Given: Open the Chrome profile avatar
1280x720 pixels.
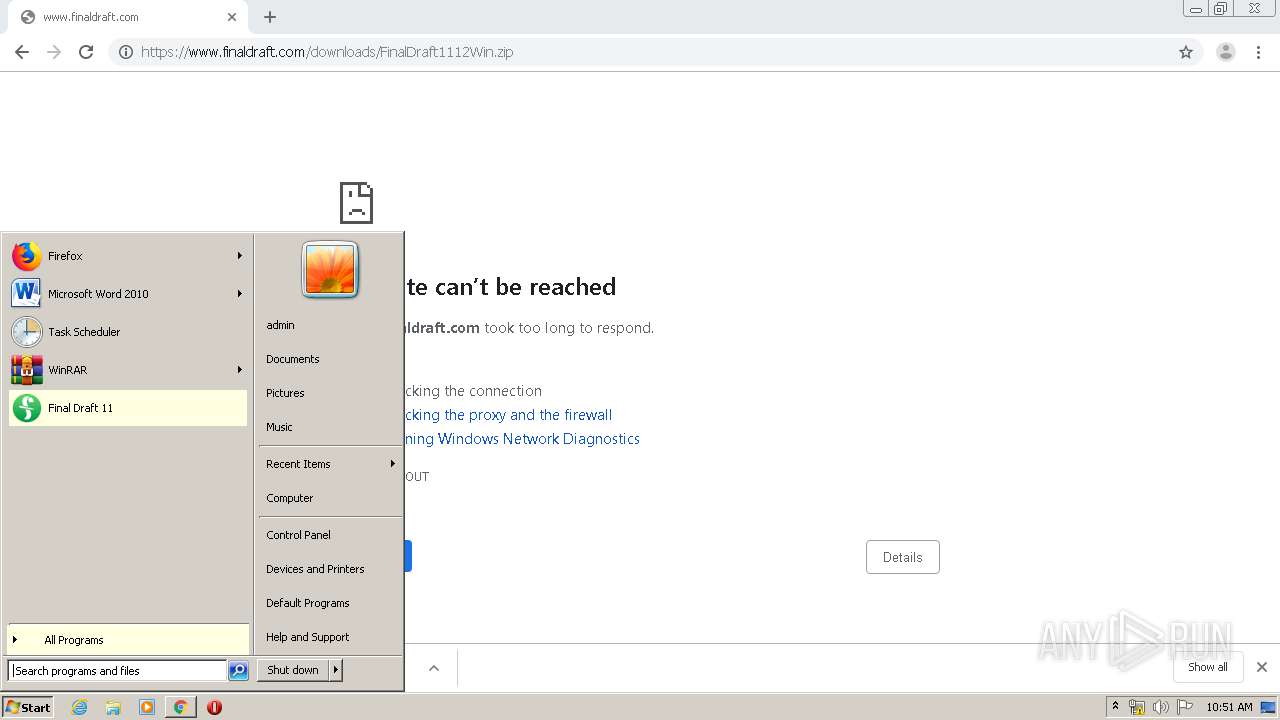Looking at the screenshot, I should point(1226,52).
